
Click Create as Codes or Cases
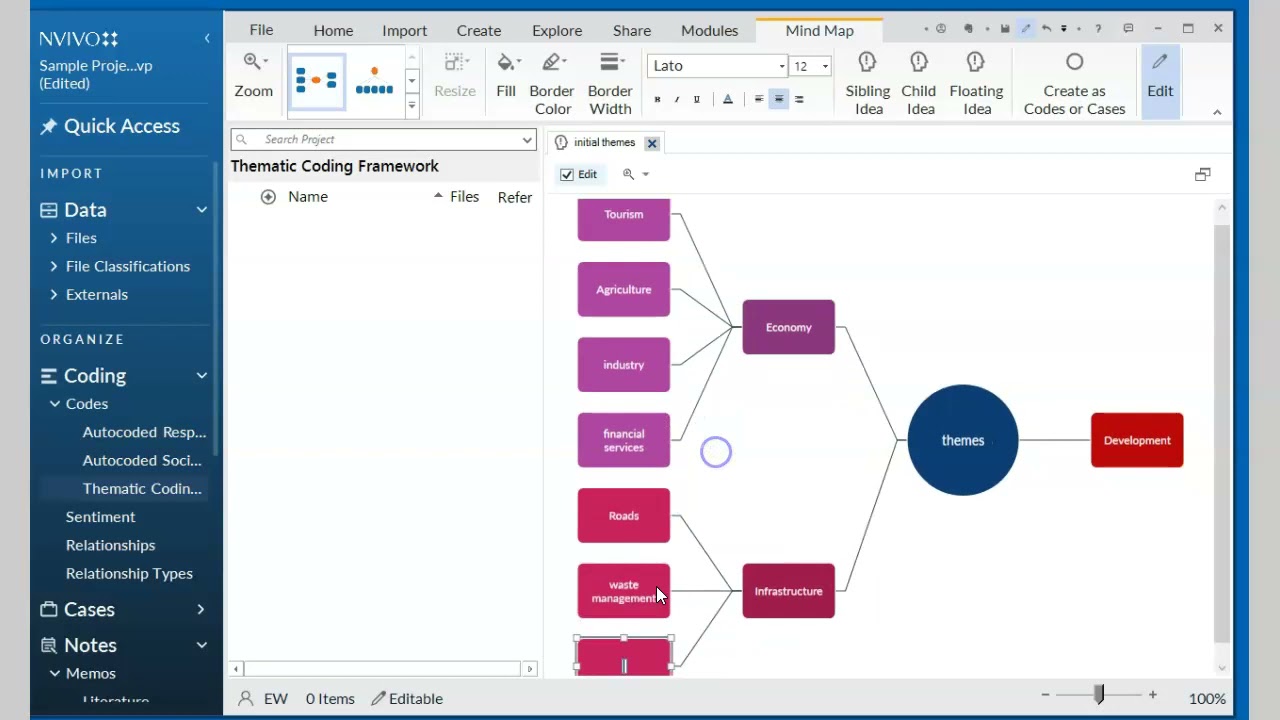[x=1074, y=83]
